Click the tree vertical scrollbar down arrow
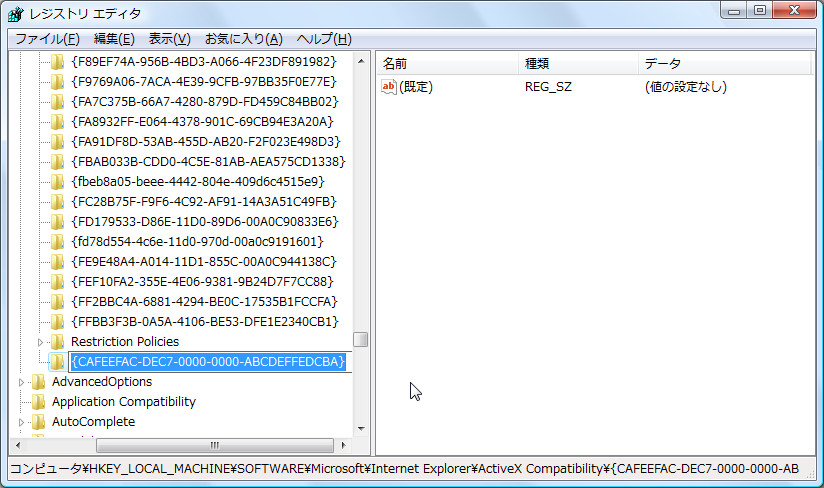The height and width of the screenshot is (488, 824). click(361, 429)
